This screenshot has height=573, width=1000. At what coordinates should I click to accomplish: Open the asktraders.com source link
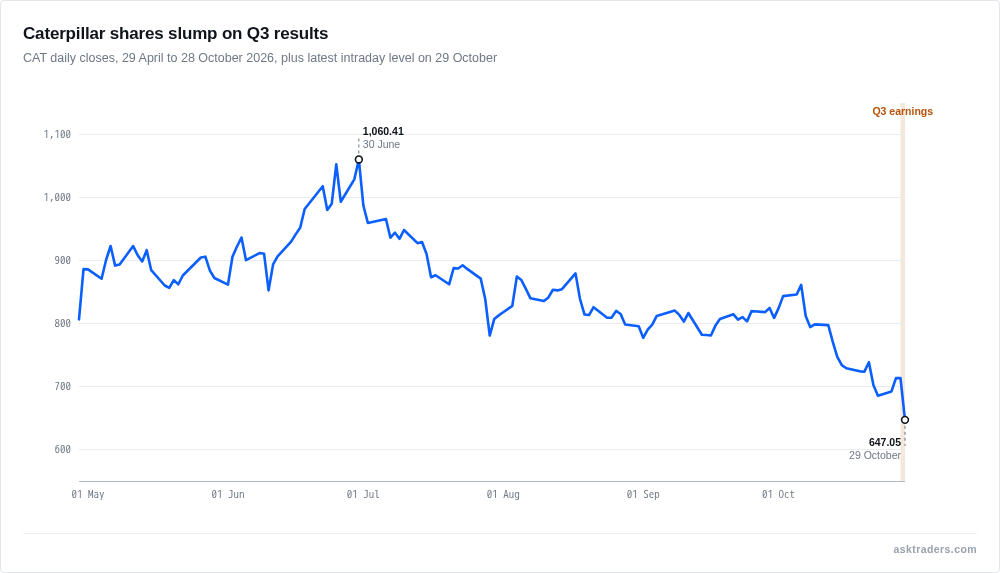point(934,549)
